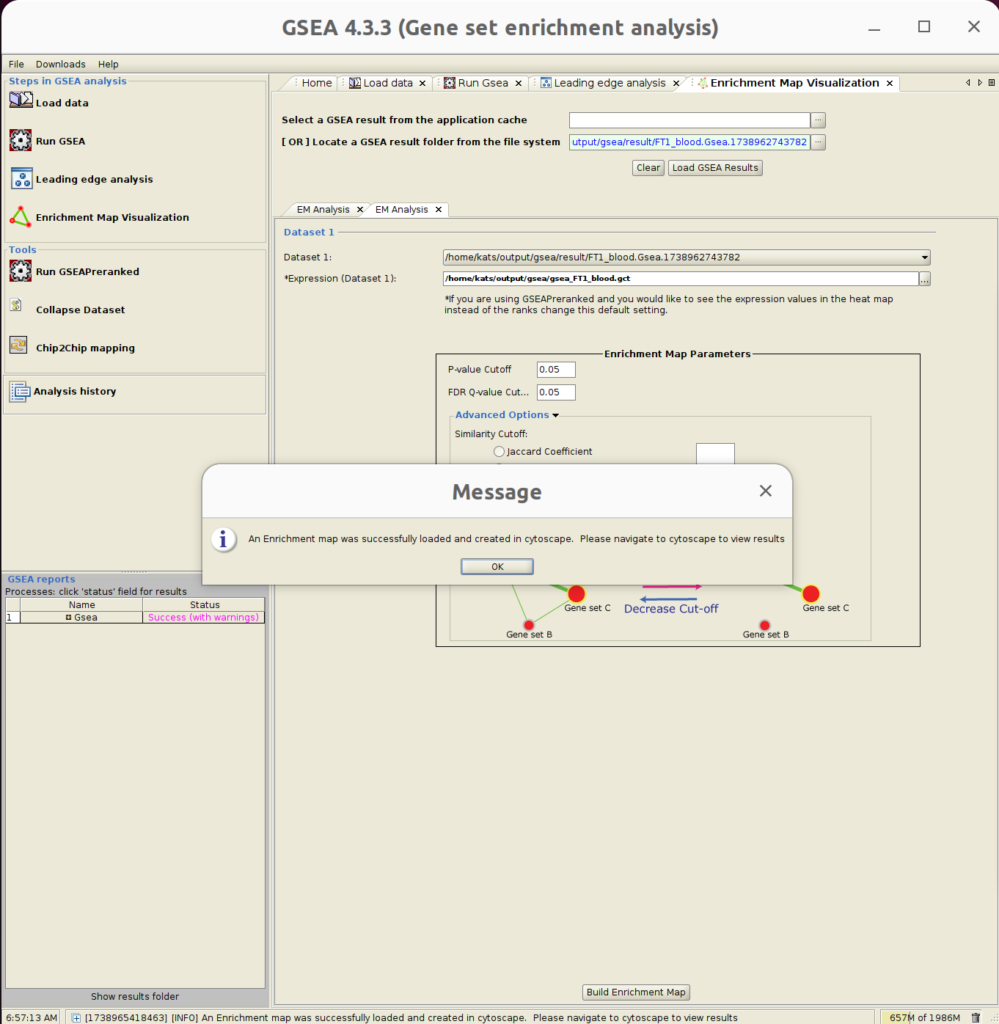Close the Leading edge analysis tab
This screenshot has width=999, height=1024.
coord(676,83)
